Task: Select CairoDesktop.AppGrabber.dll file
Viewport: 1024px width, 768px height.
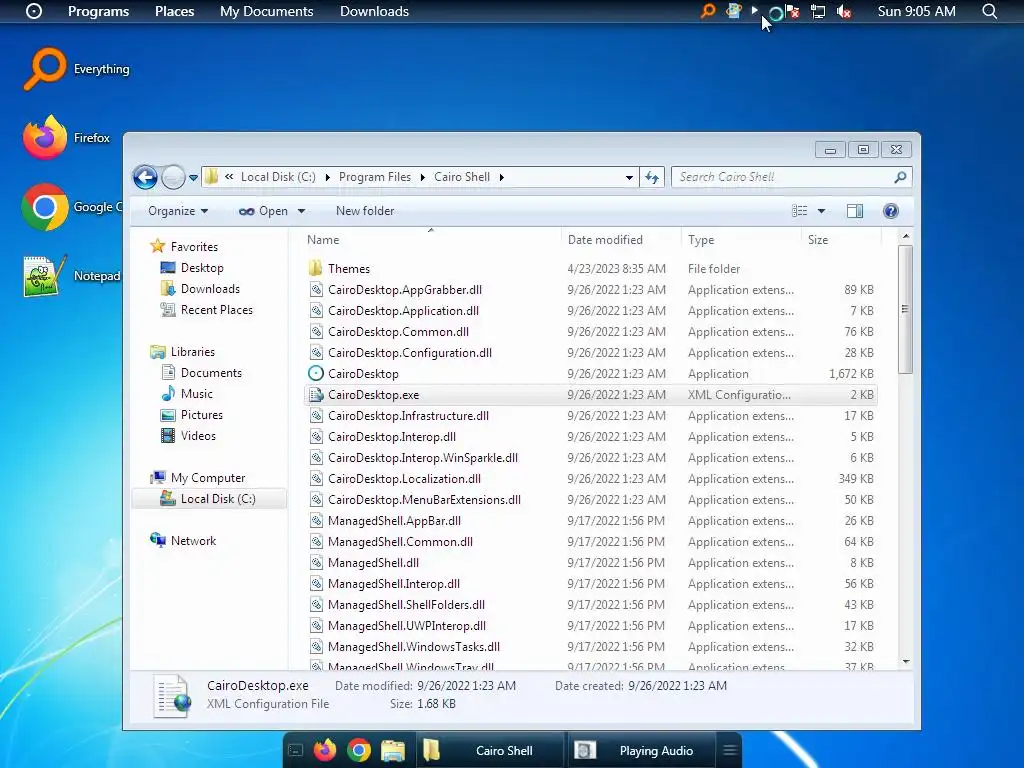Action: [x=591, y=289]
